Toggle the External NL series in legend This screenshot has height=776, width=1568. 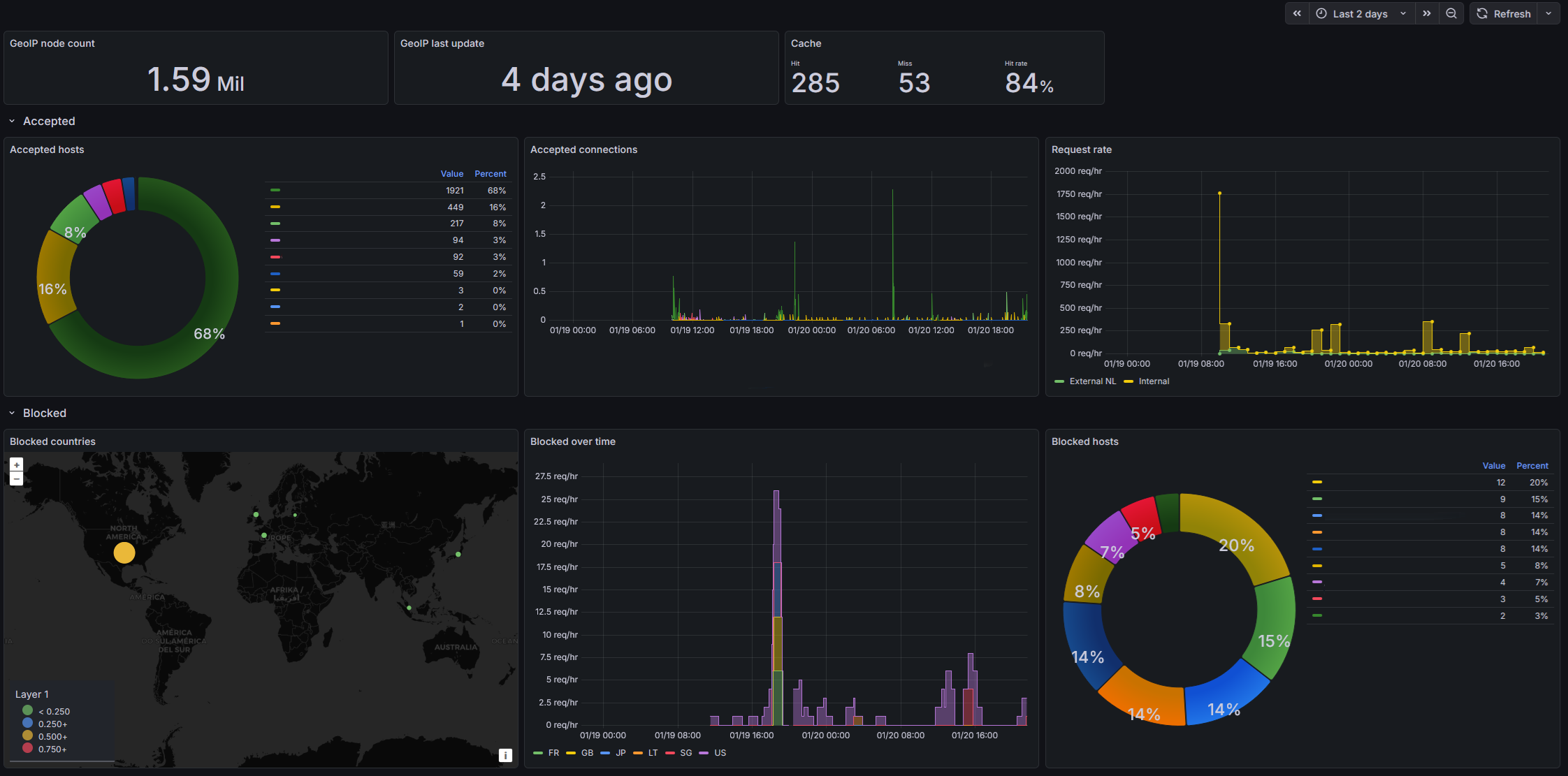click(1092, 381)
